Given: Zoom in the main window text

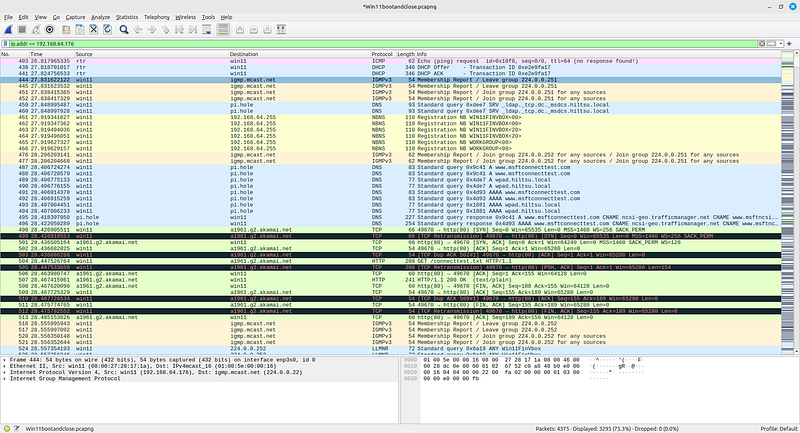Looking at the screenshot, I should click(x=240, y=30).
